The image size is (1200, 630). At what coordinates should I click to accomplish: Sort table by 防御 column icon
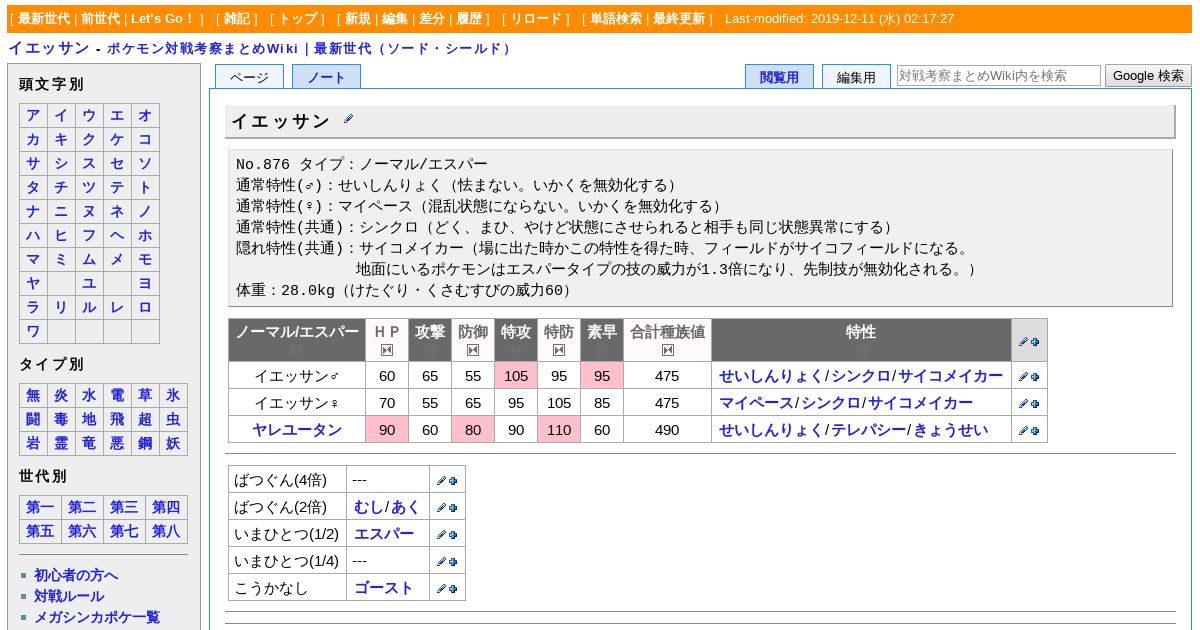click(473, 350)
